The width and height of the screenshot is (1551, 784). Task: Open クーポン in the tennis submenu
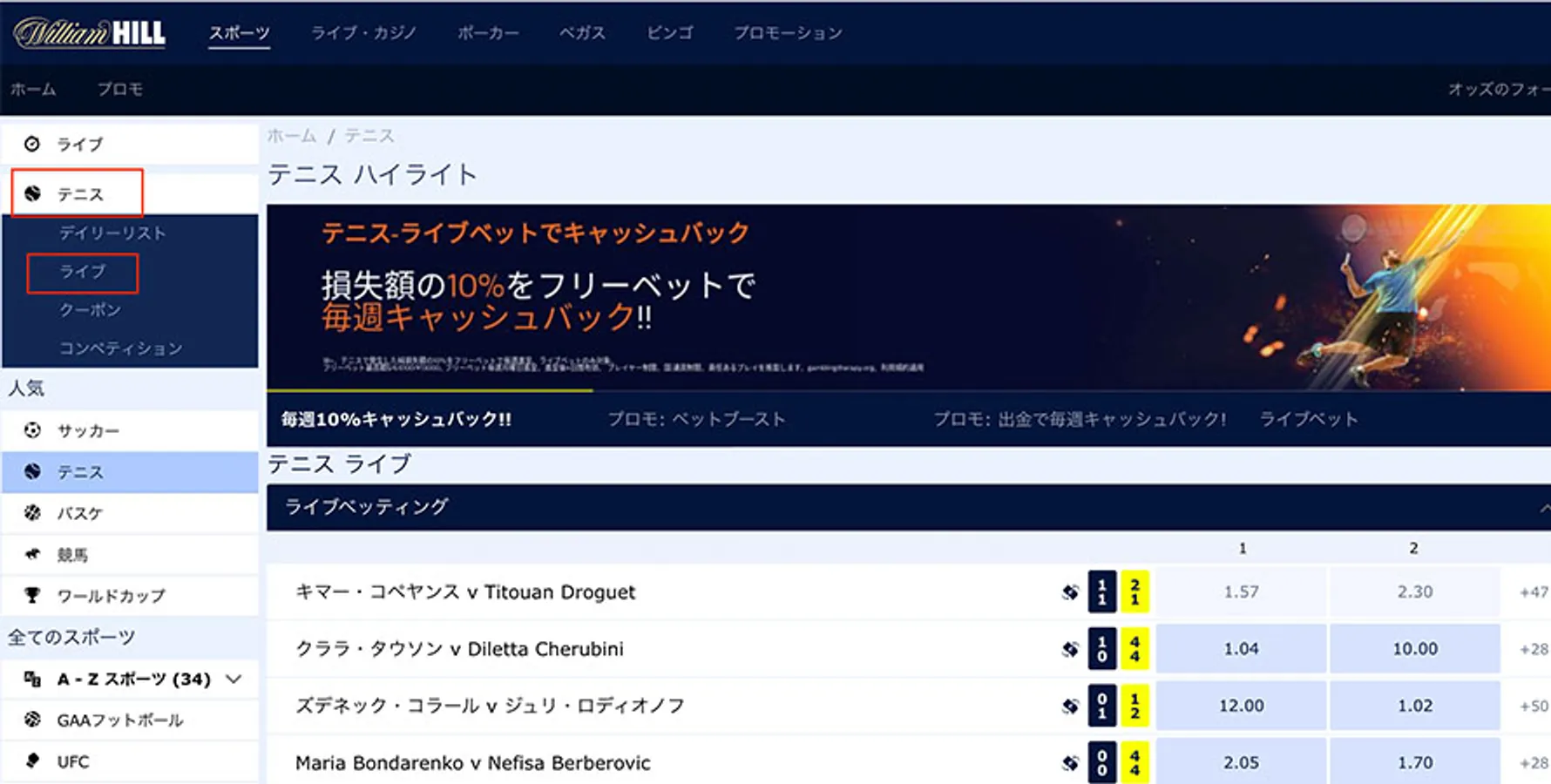point(90,309)
